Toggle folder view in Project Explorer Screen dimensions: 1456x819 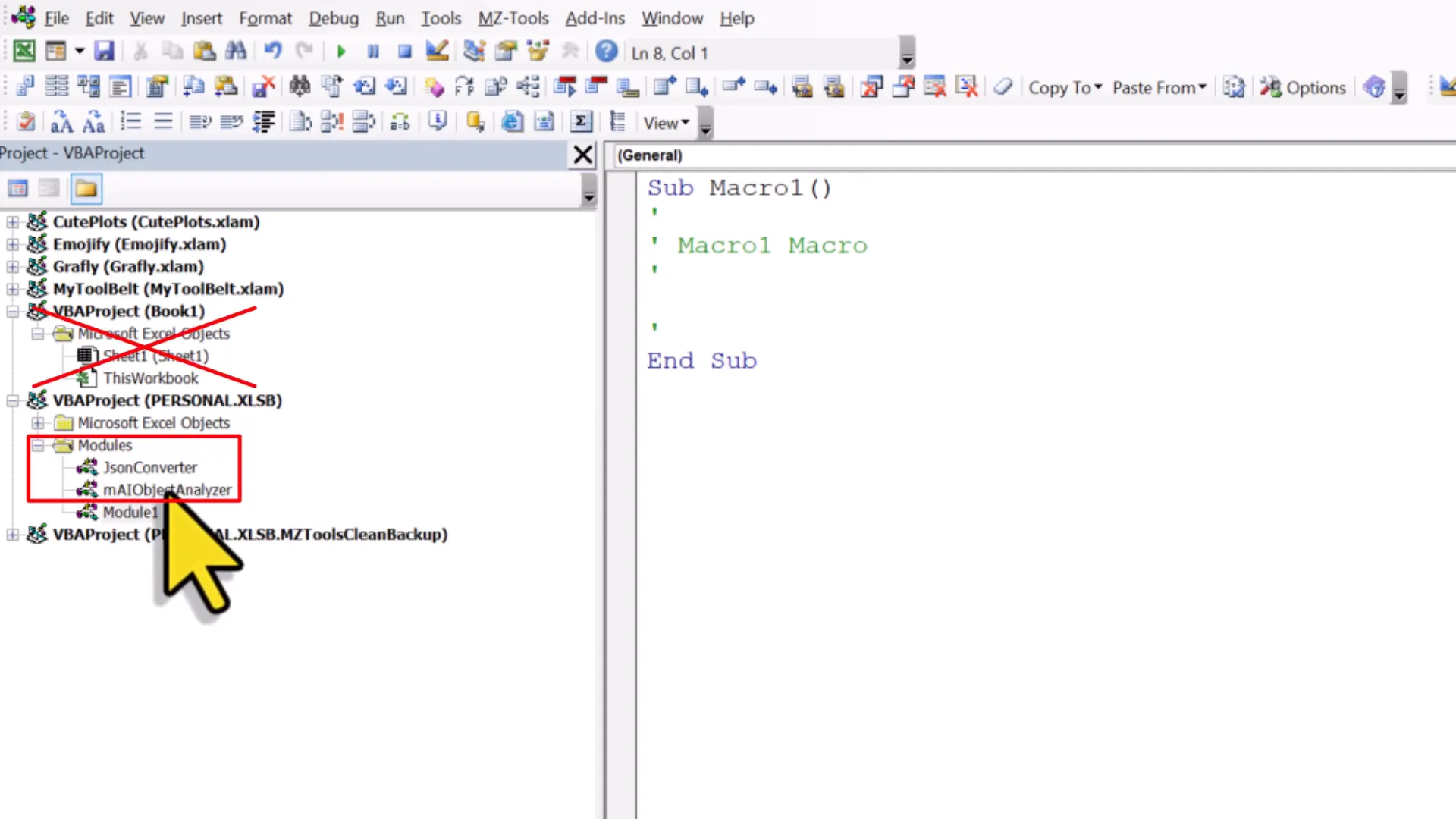pyautogui.click(x=86, y=188)
